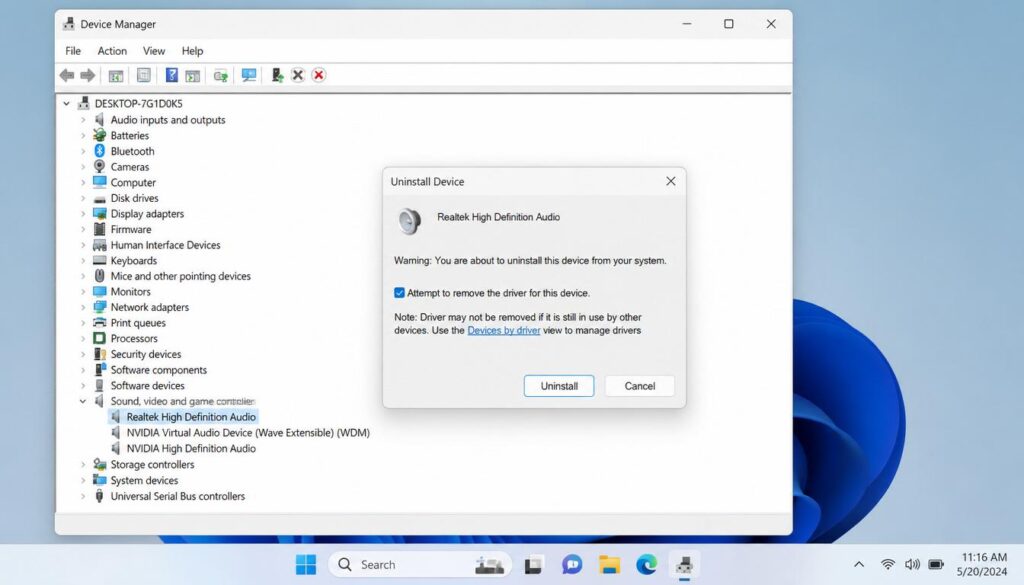Screen dimensions: 1024x585
Task: Select NVIDIA Virtual Audio Device (Wave Extensible)
Action: 248,432
